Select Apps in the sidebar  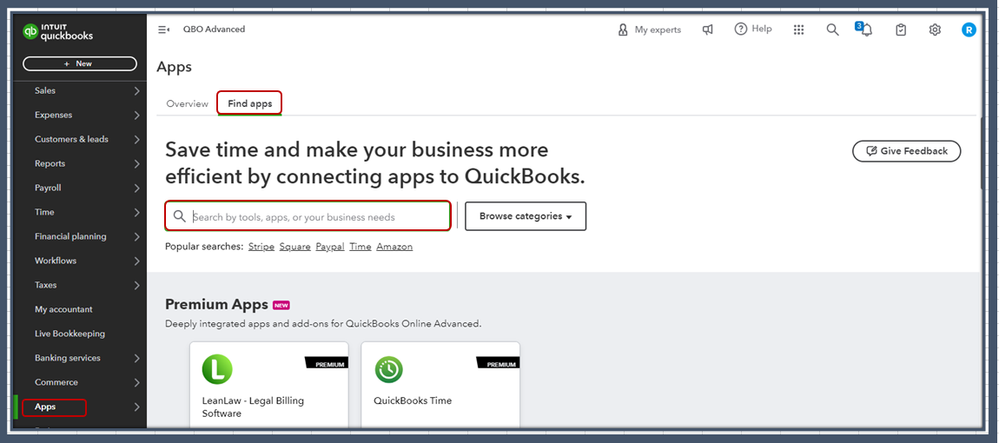(x=45, y=407)
